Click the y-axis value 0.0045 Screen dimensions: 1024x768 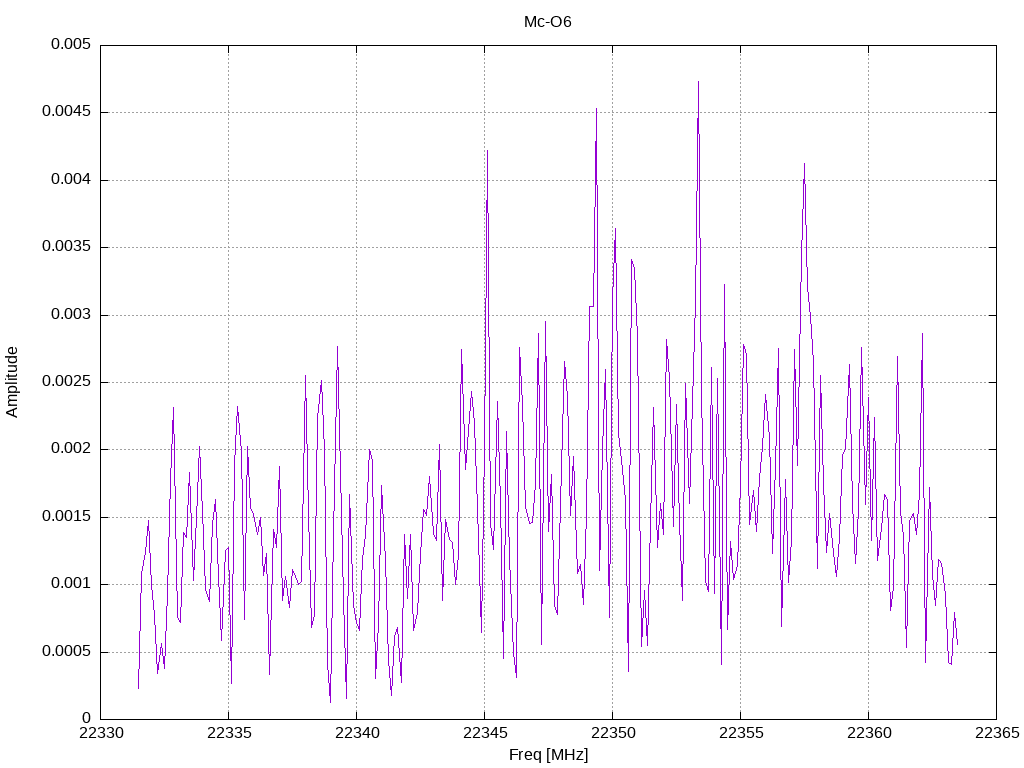[x=67, y=112]
